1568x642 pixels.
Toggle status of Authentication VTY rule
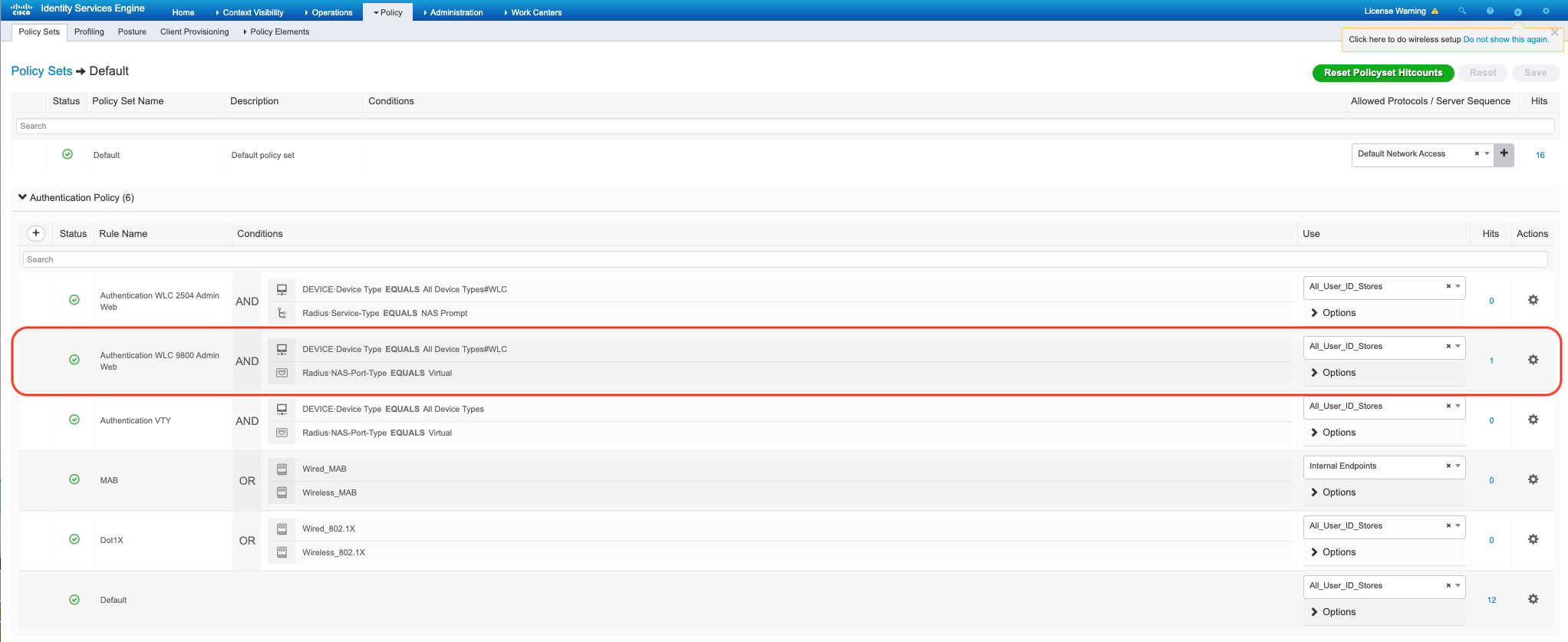point(74,420)
